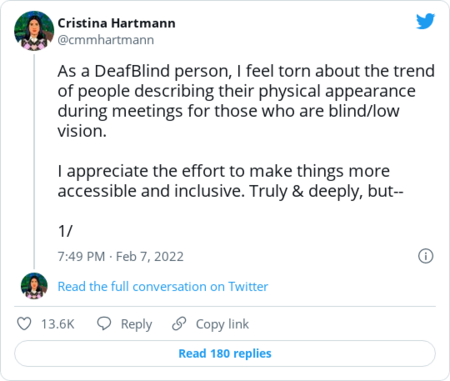
Task: Click the heart like icon
Action: pyautogui.click(x=24, y=324)
